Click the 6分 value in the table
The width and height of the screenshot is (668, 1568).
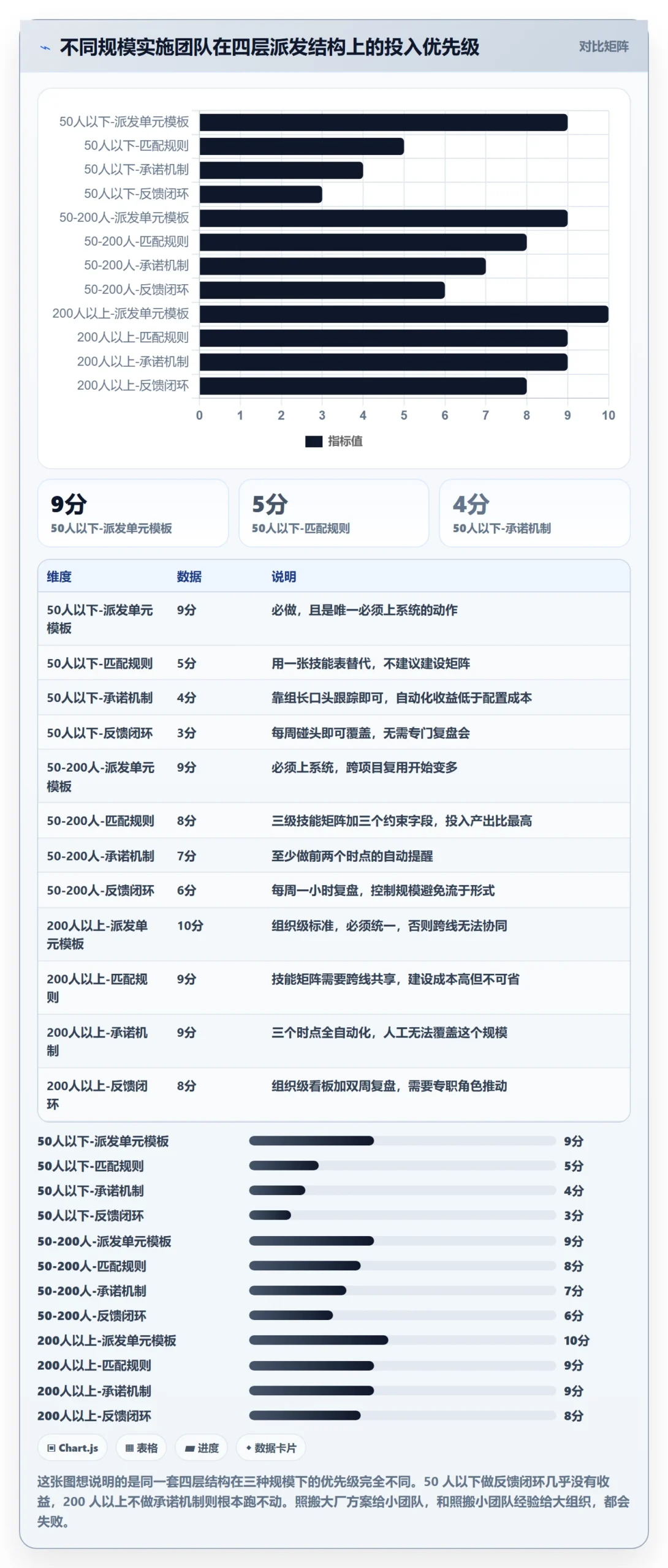pos(186,891)
